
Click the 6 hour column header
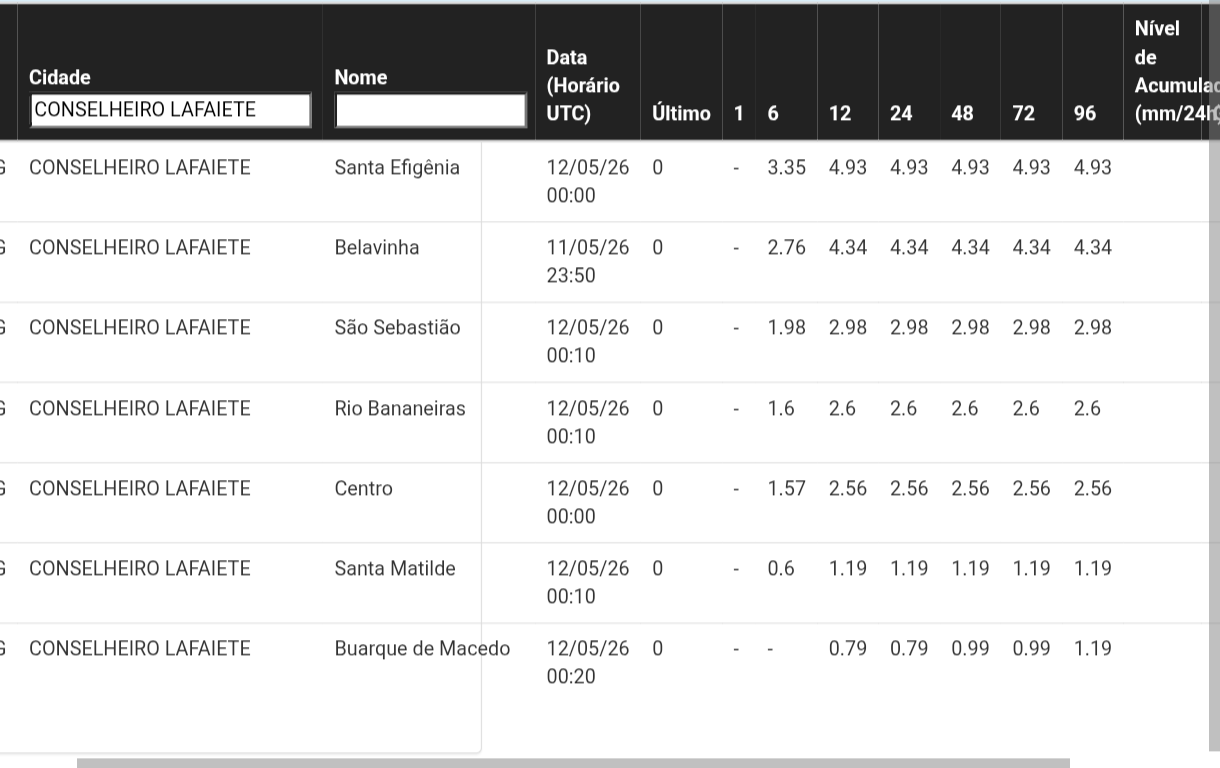point(773,113)
